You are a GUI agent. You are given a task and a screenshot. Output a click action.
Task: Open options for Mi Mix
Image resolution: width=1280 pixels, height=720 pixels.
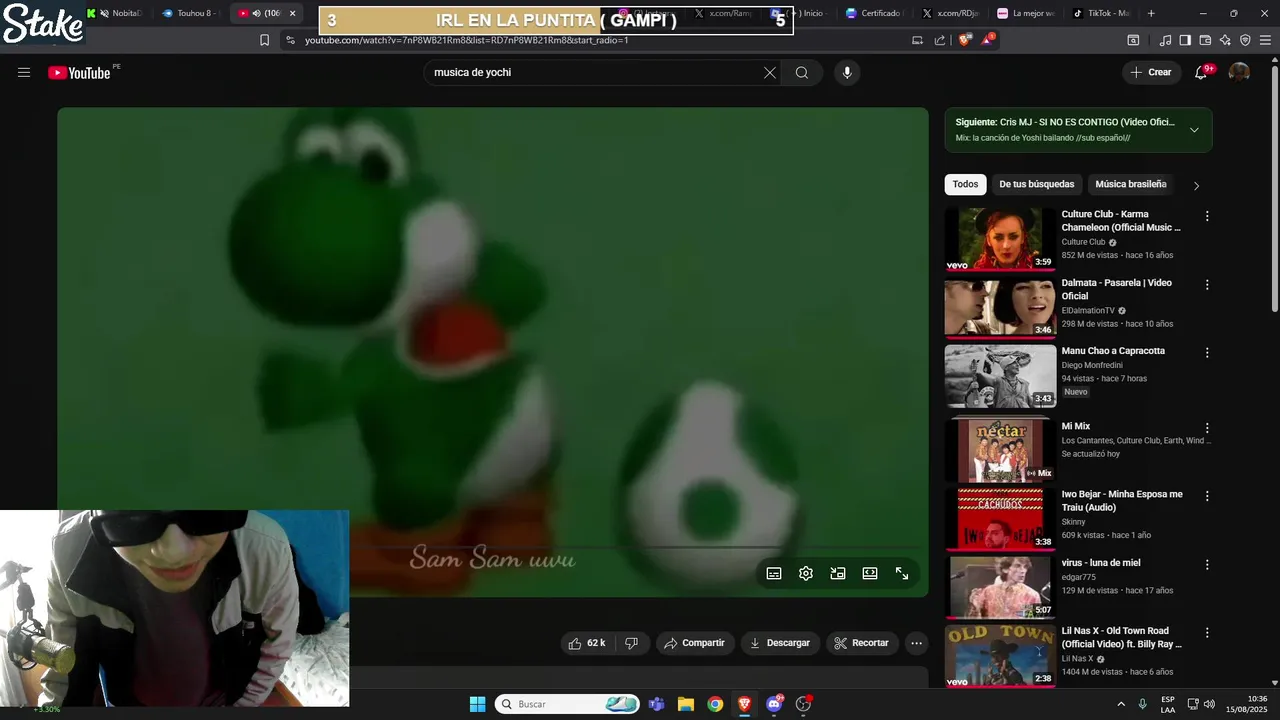(1207, 428)
